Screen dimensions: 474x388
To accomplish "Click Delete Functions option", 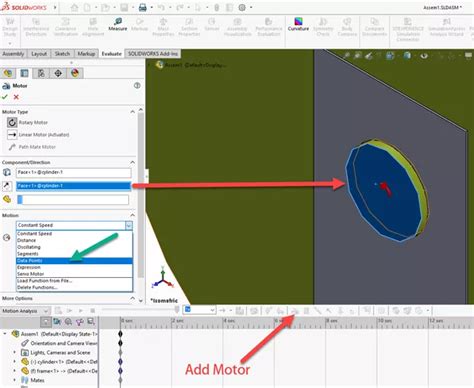I will (x=74, y=287).
